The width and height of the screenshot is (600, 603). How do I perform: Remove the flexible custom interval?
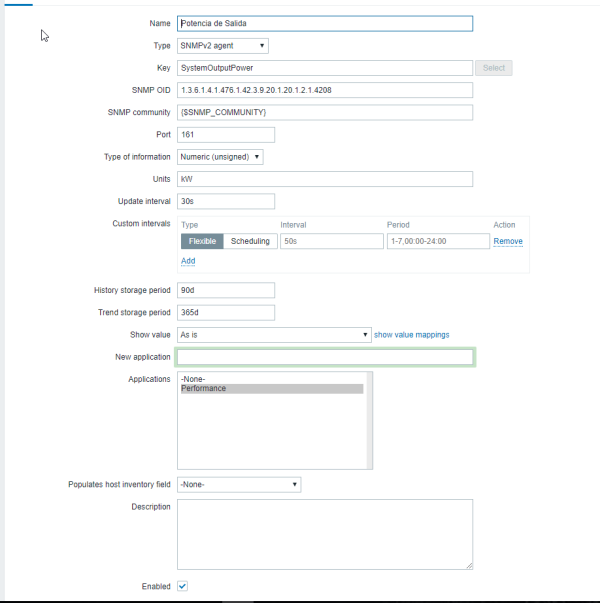508,241
